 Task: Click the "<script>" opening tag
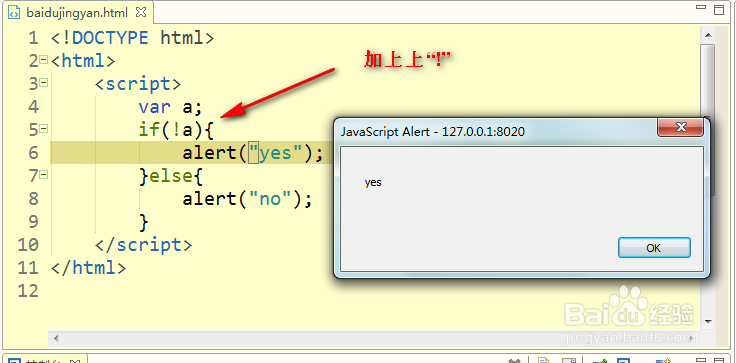pos(138,84)
